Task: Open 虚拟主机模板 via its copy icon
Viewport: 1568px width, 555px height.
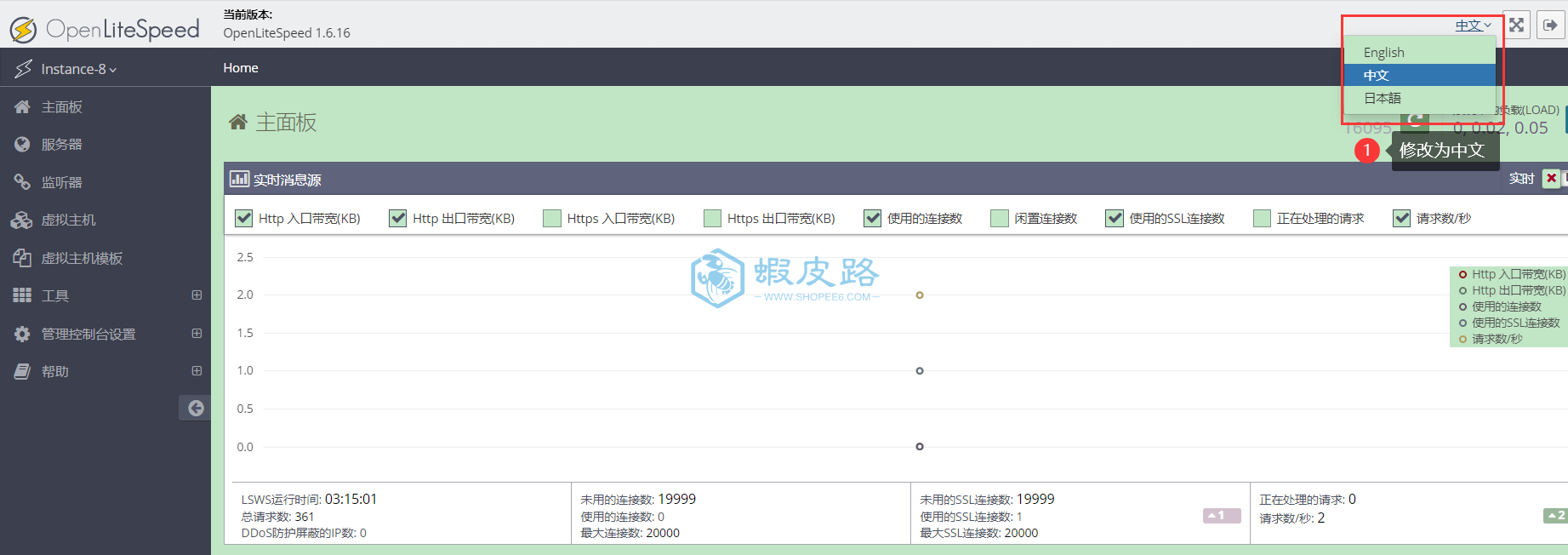Action: [x=22, y=257]
